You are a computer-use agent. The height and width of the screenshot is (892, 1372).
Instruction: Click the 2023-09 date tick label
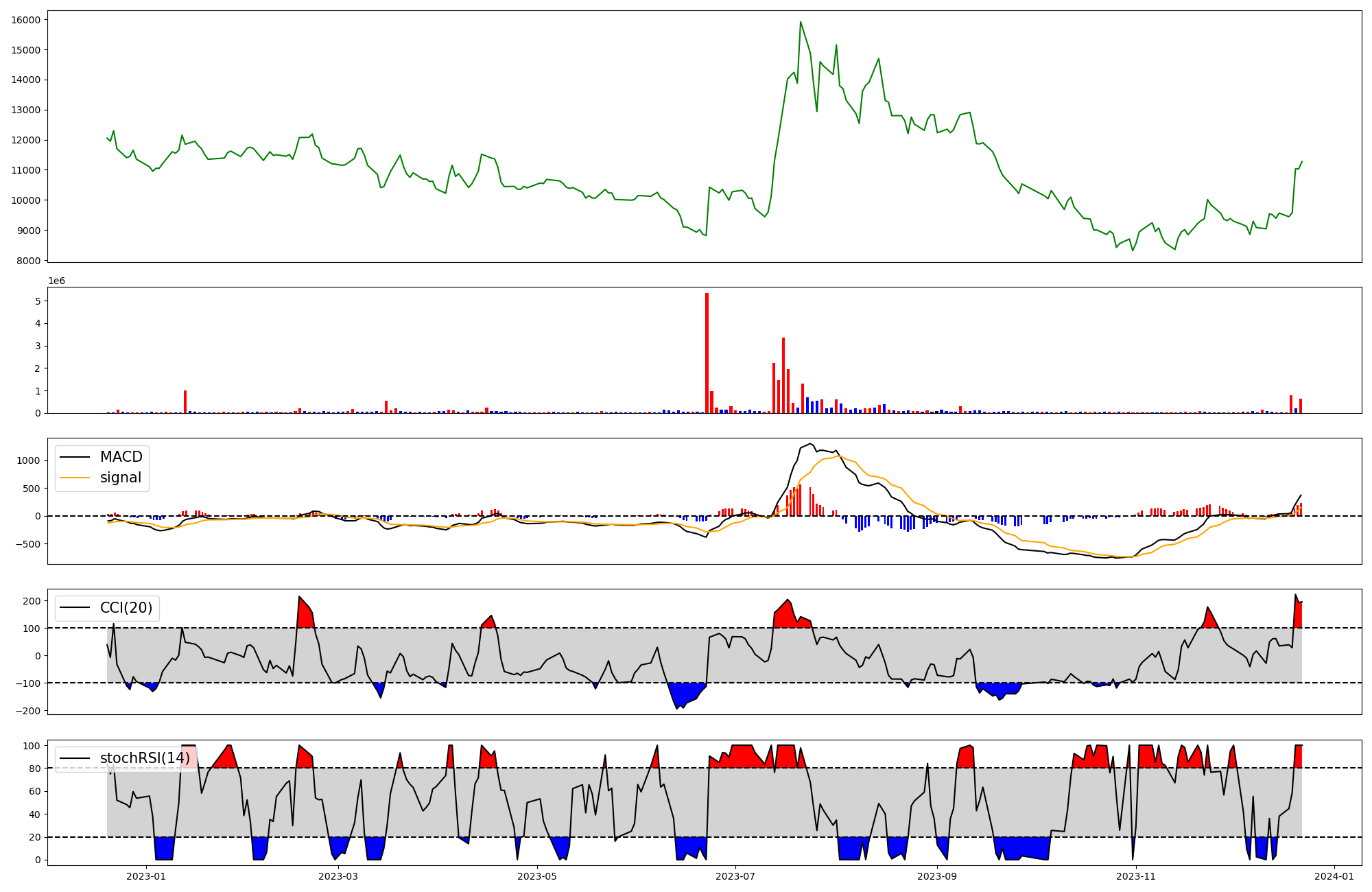[x=936, y=876]
